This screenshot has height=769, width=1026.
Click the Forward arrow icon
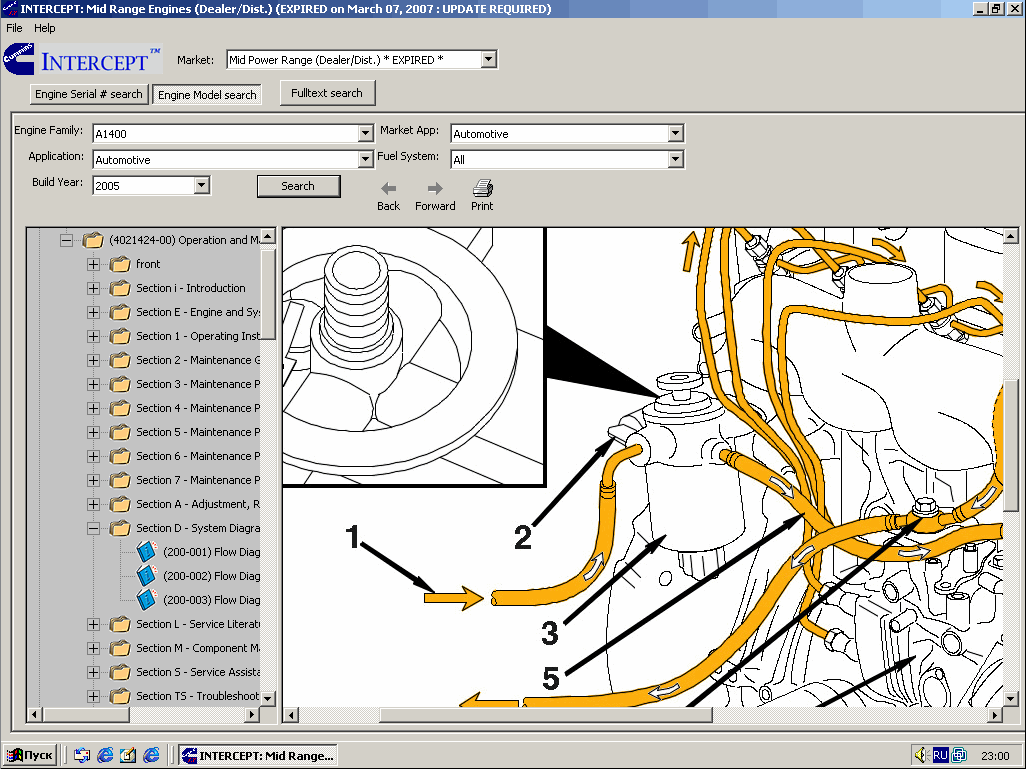click(435, 188)
